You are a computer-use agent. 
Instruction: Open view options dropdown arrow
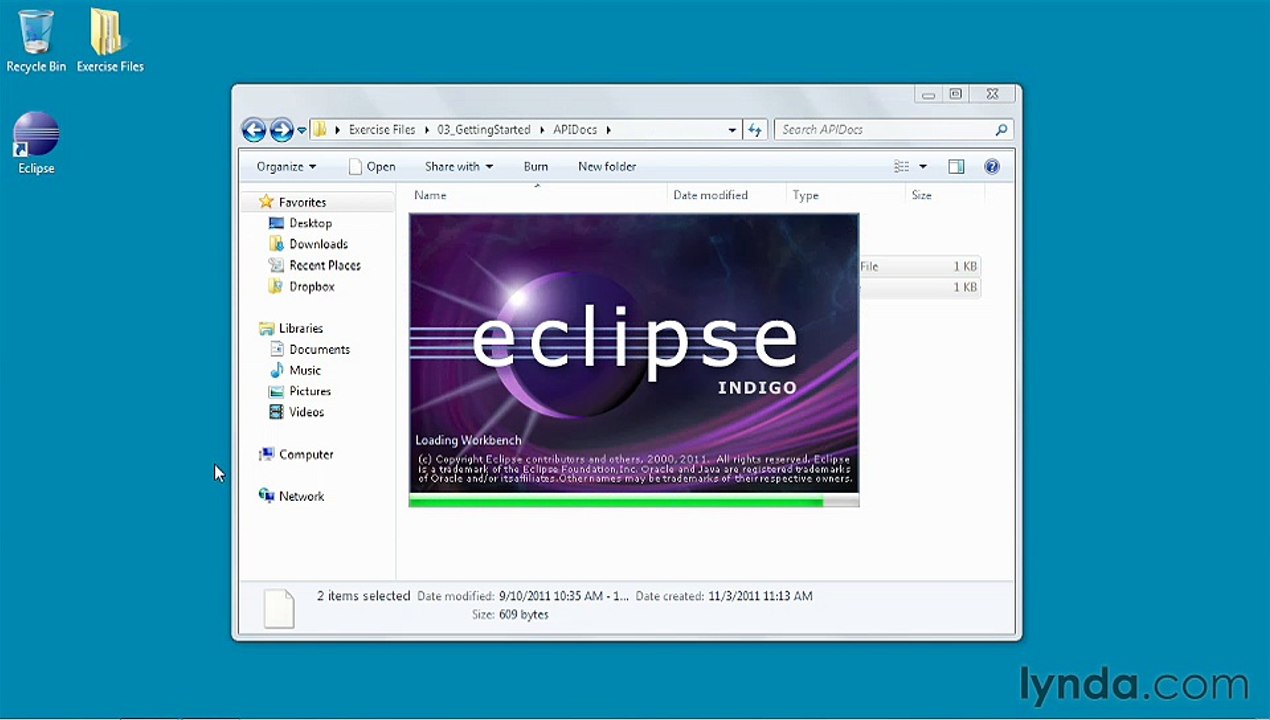pos(923,167)
